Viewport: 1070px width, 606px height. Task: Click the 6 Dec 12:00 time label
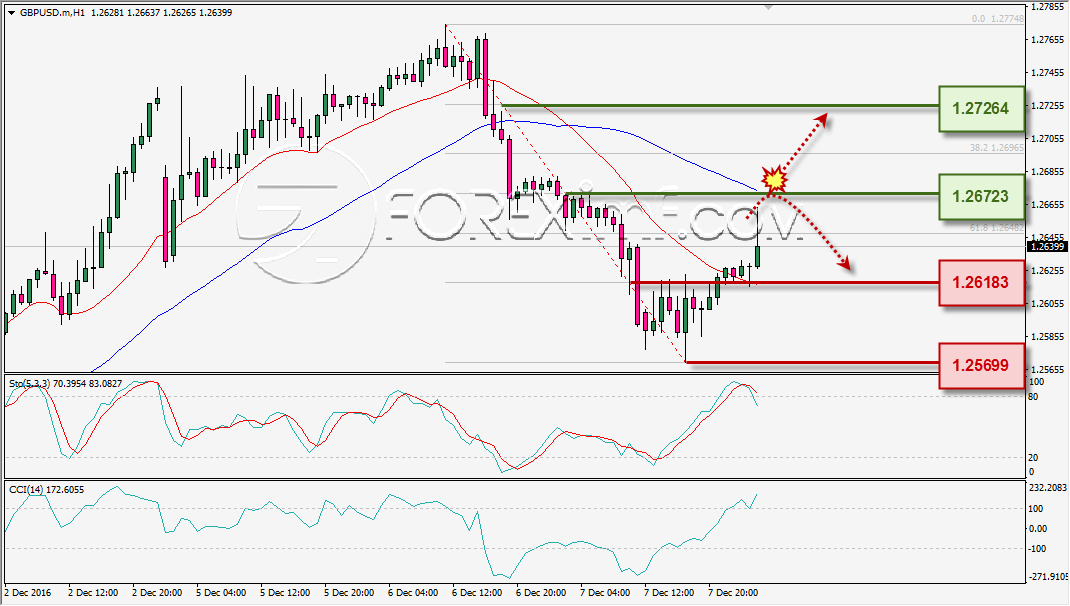coord(477,592)
